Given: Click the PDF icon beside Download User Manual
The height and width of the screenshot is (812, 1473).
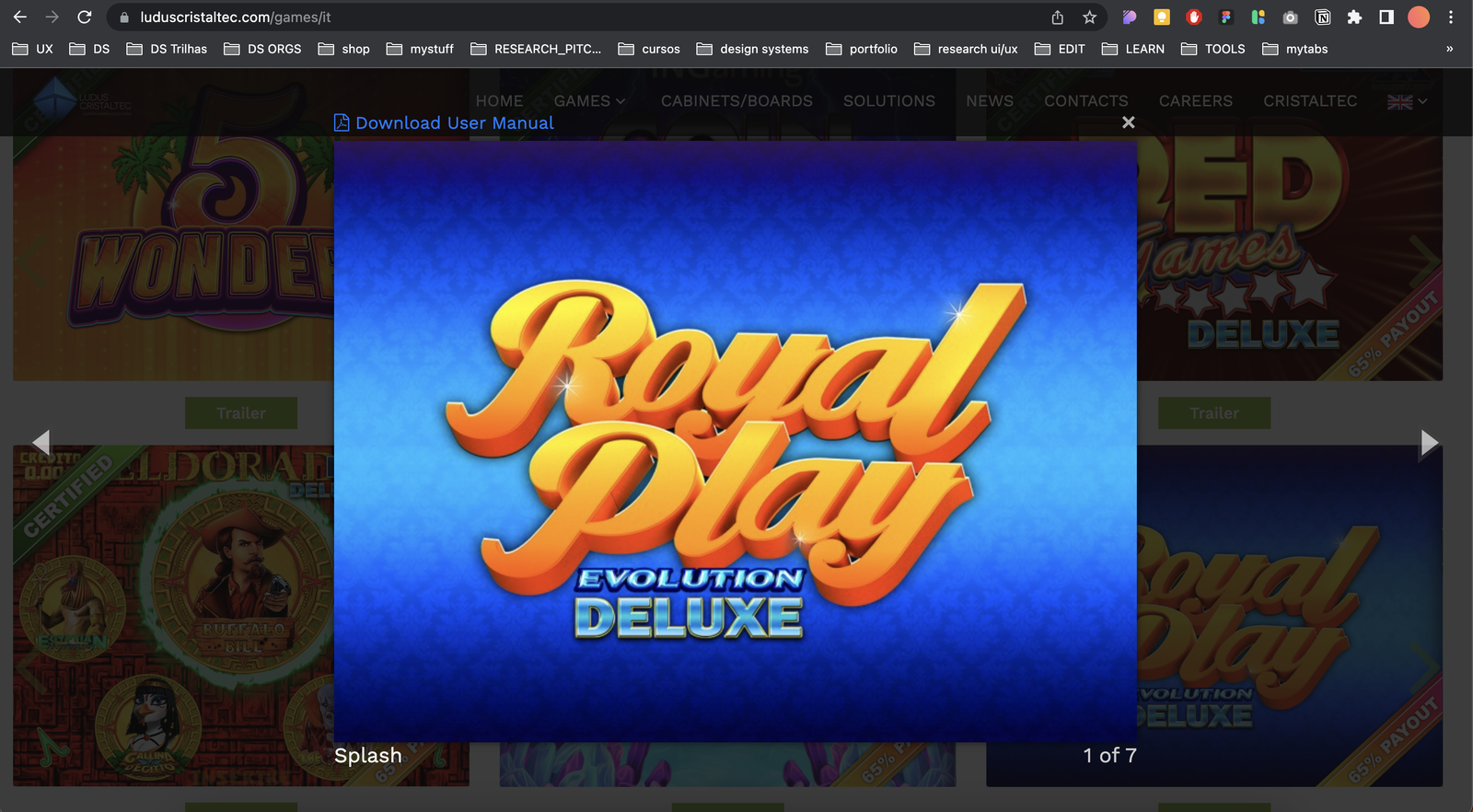Looking at the screenshot, I should [342, 122].
